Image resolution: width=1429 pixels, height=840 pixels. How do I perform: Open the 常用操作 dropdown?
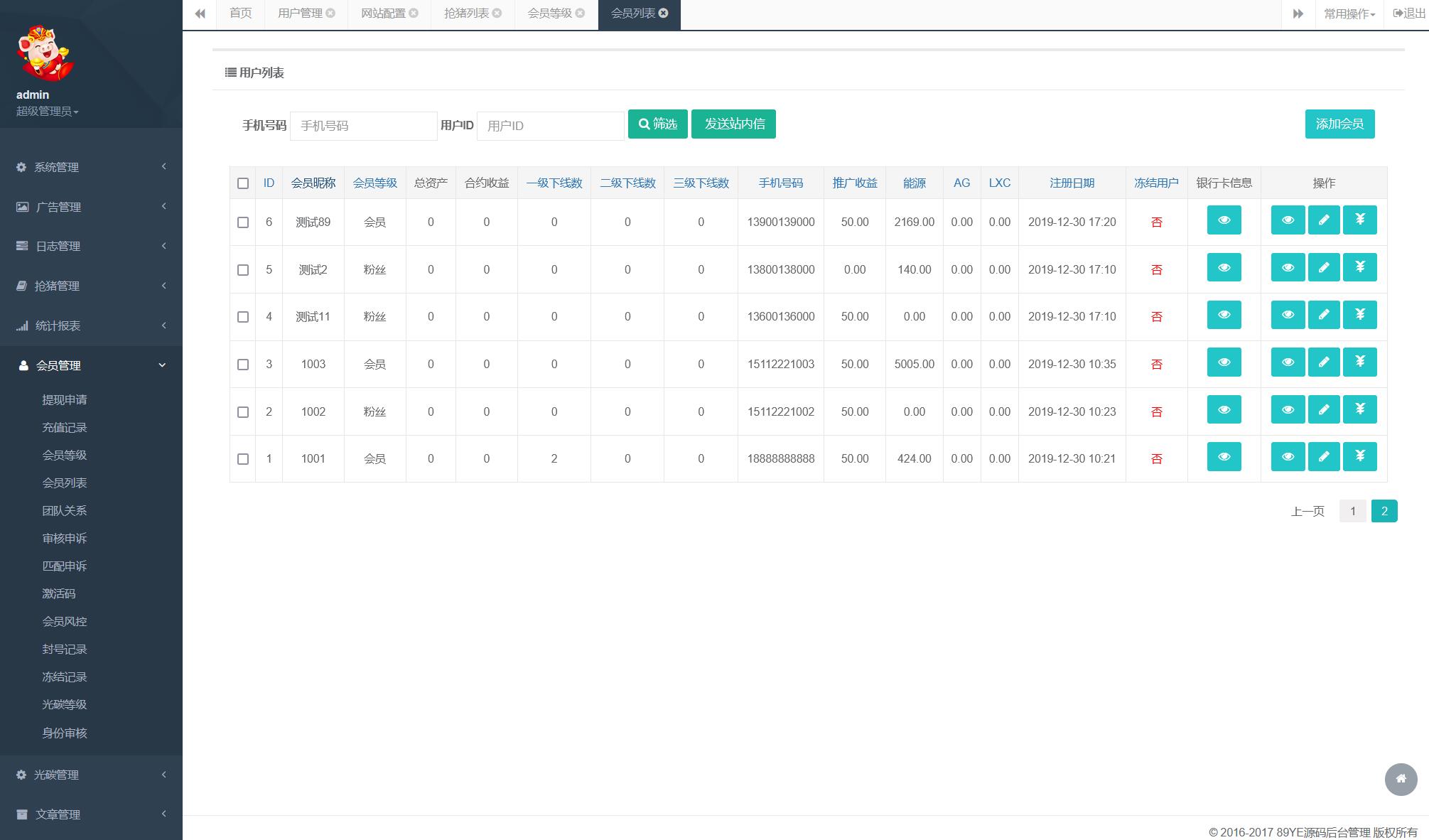[1349, 14]
